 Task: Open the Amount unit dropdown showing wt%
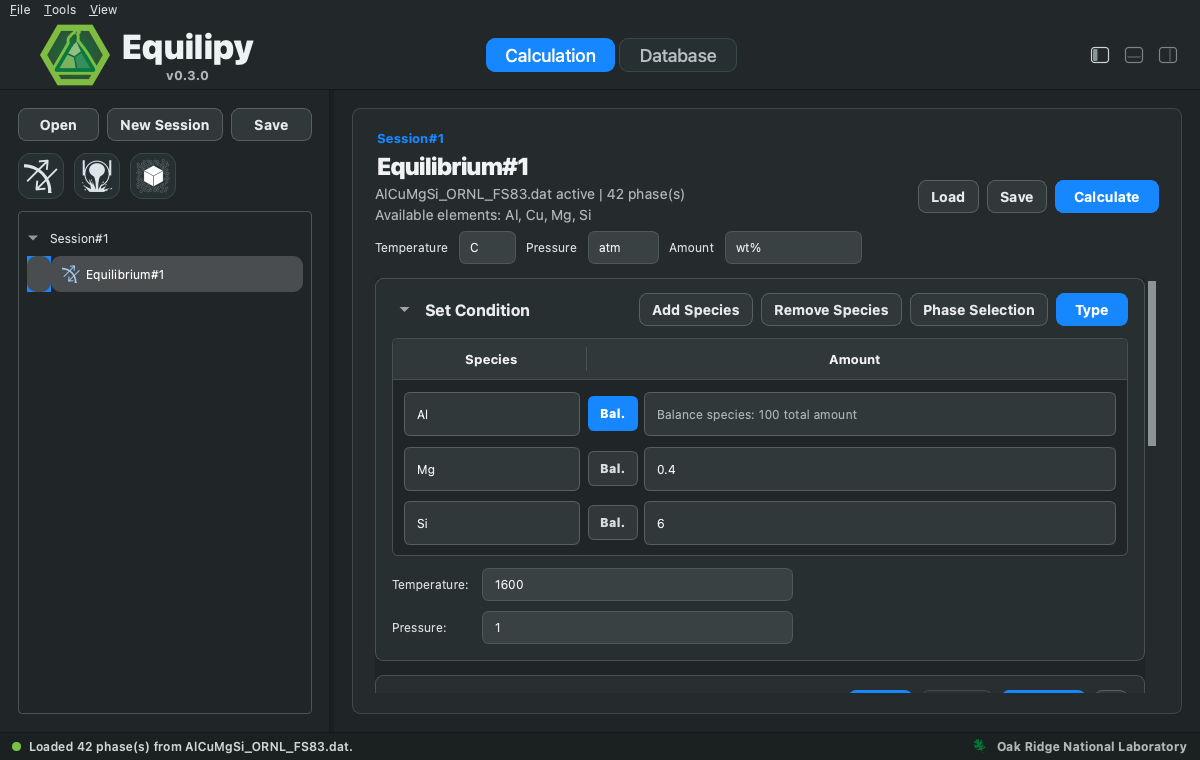click(x=793, y=247)
